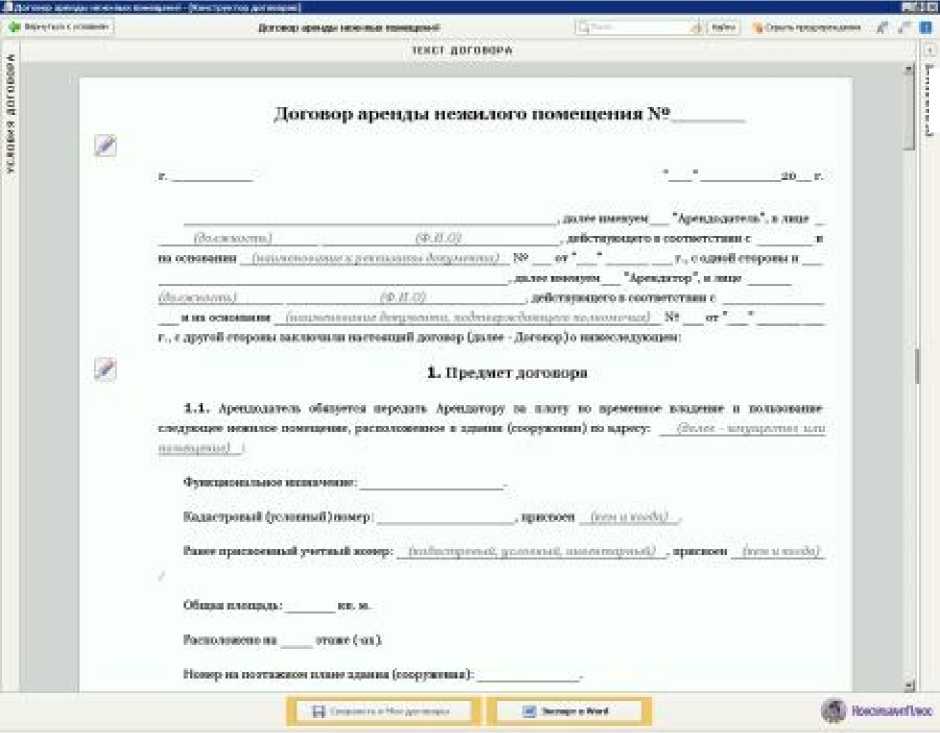This screenshot has height=733, width=940.
Task: Click the small button above the right side tab
Action: [929, 51]
